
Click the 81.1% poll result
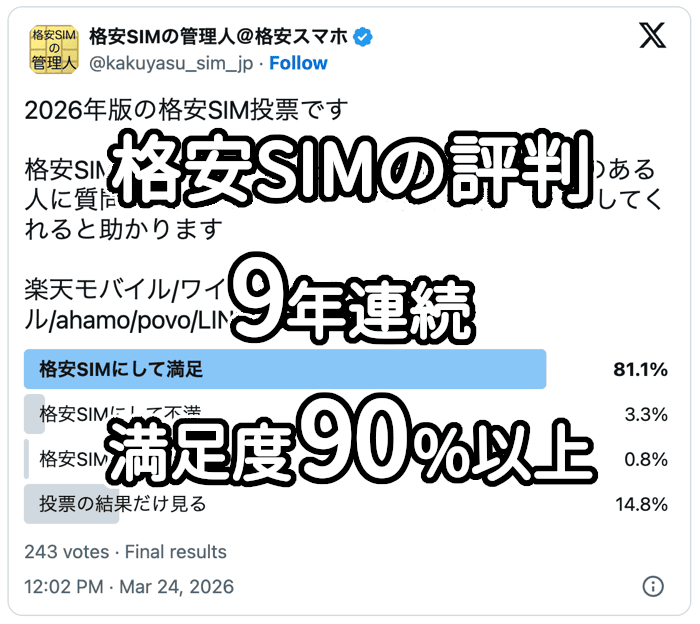pyautogui.click(x=640, y=370)
